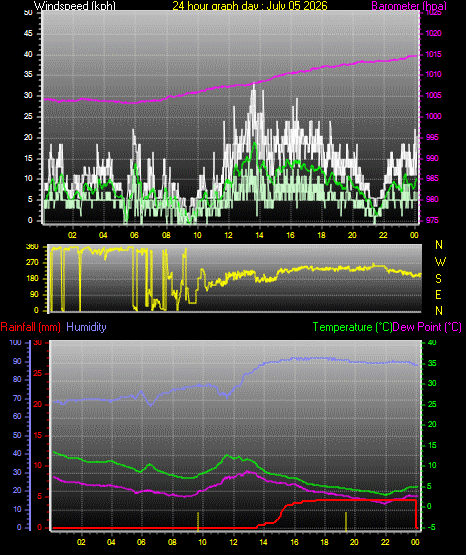The height and width of the screenshot is (555, 466).
Task: Click the 22 hour tick on bottom chart
Action: 385,542
